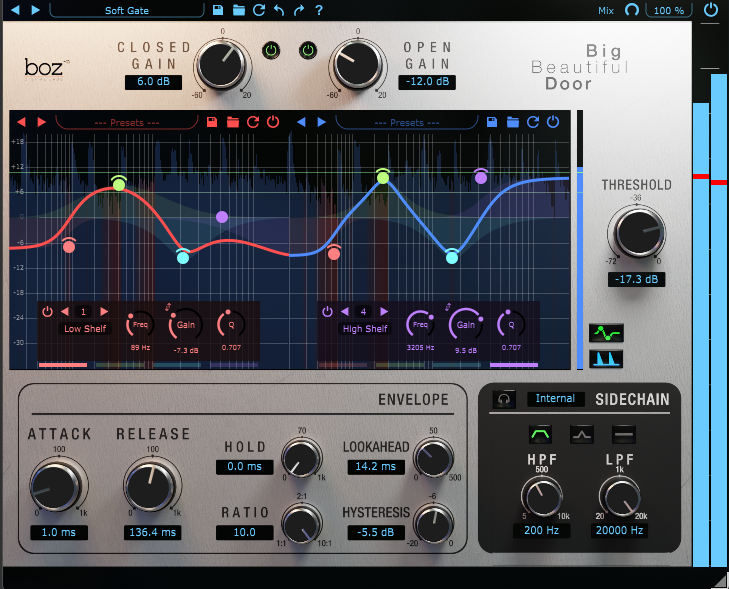Previous open EQ preset blue arrow
The width and height of the screenshot is (729, 589).
pyautogui.click(x=301, y=122)
